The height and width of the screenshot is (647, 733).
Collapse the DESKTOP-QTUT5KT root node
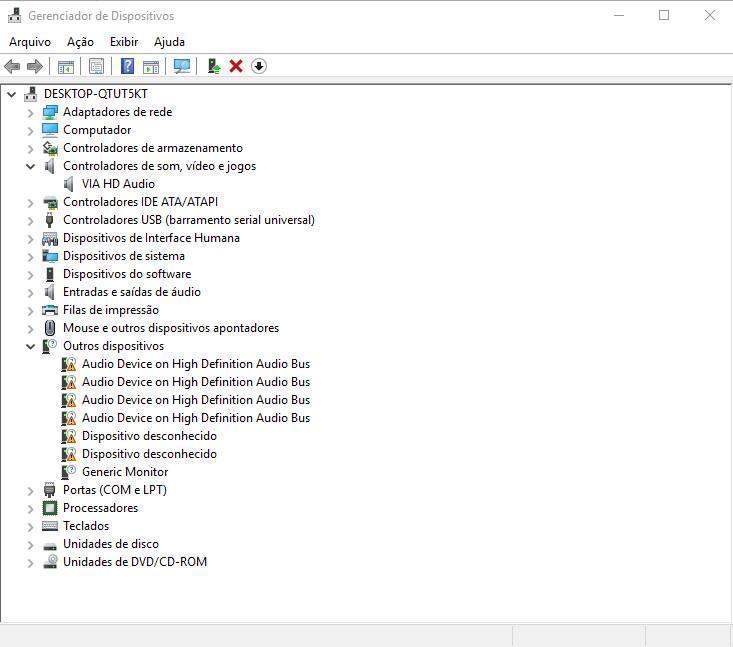(12, 94)
